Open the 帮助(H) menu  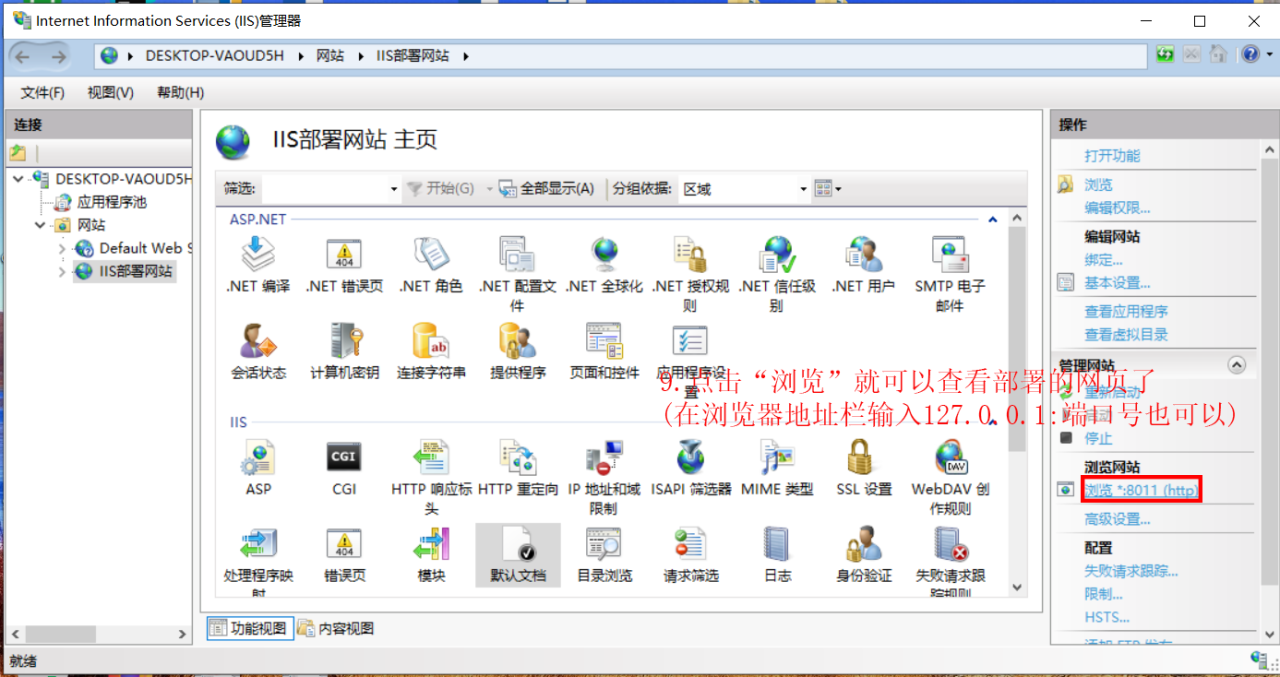[x=180, y=92]
